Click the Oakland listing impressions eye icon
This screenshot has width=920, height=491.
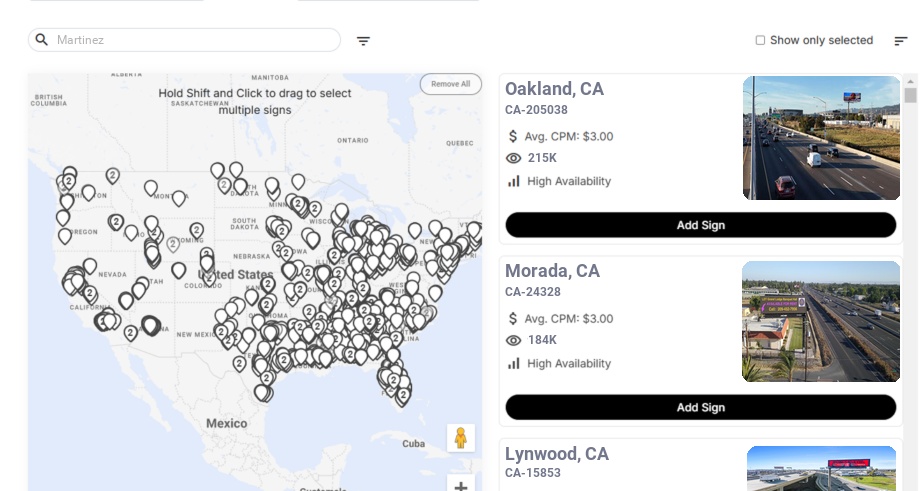pos(514,158)
